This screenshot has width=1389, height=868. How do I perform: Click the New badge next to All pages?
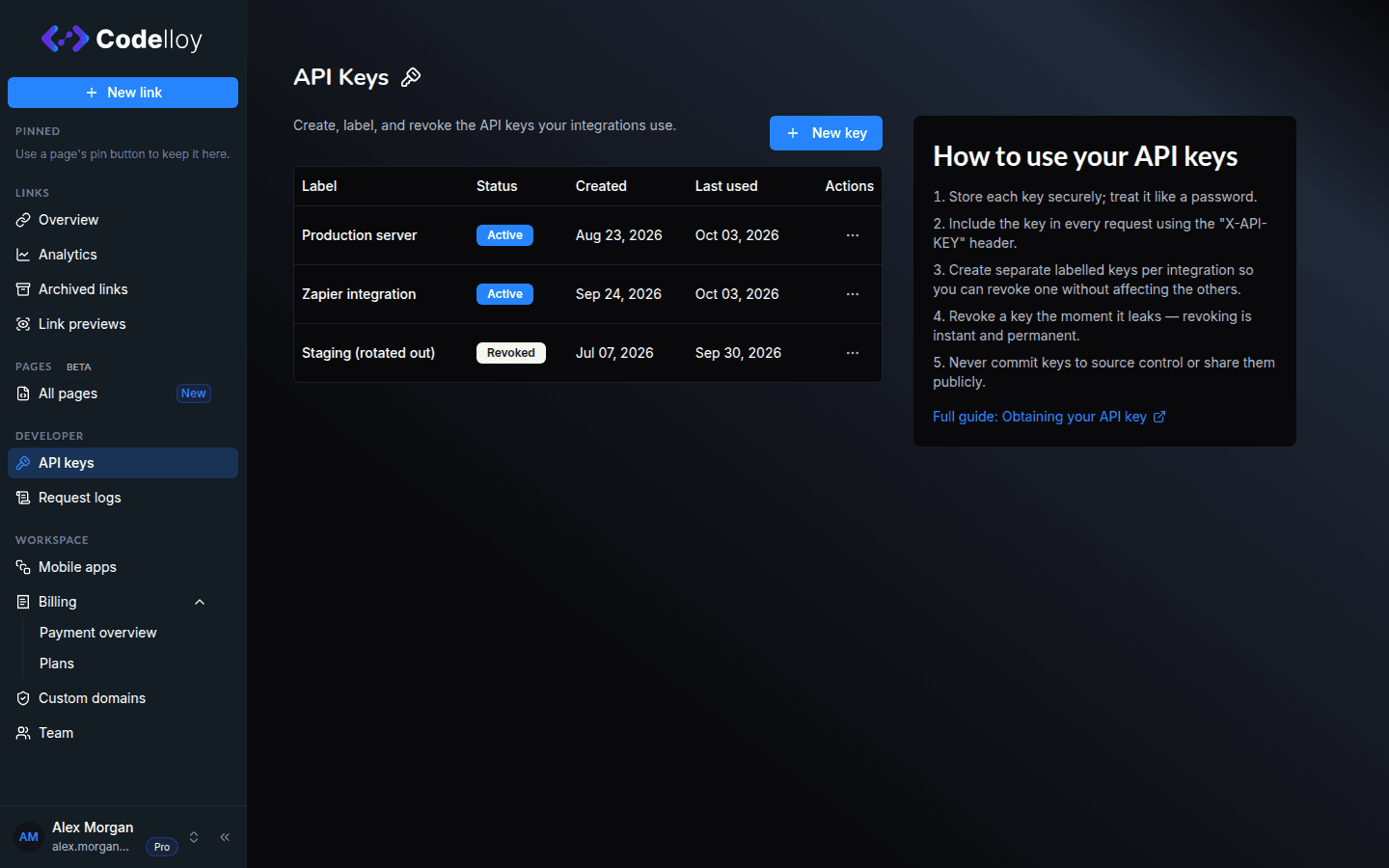point(194,393)
